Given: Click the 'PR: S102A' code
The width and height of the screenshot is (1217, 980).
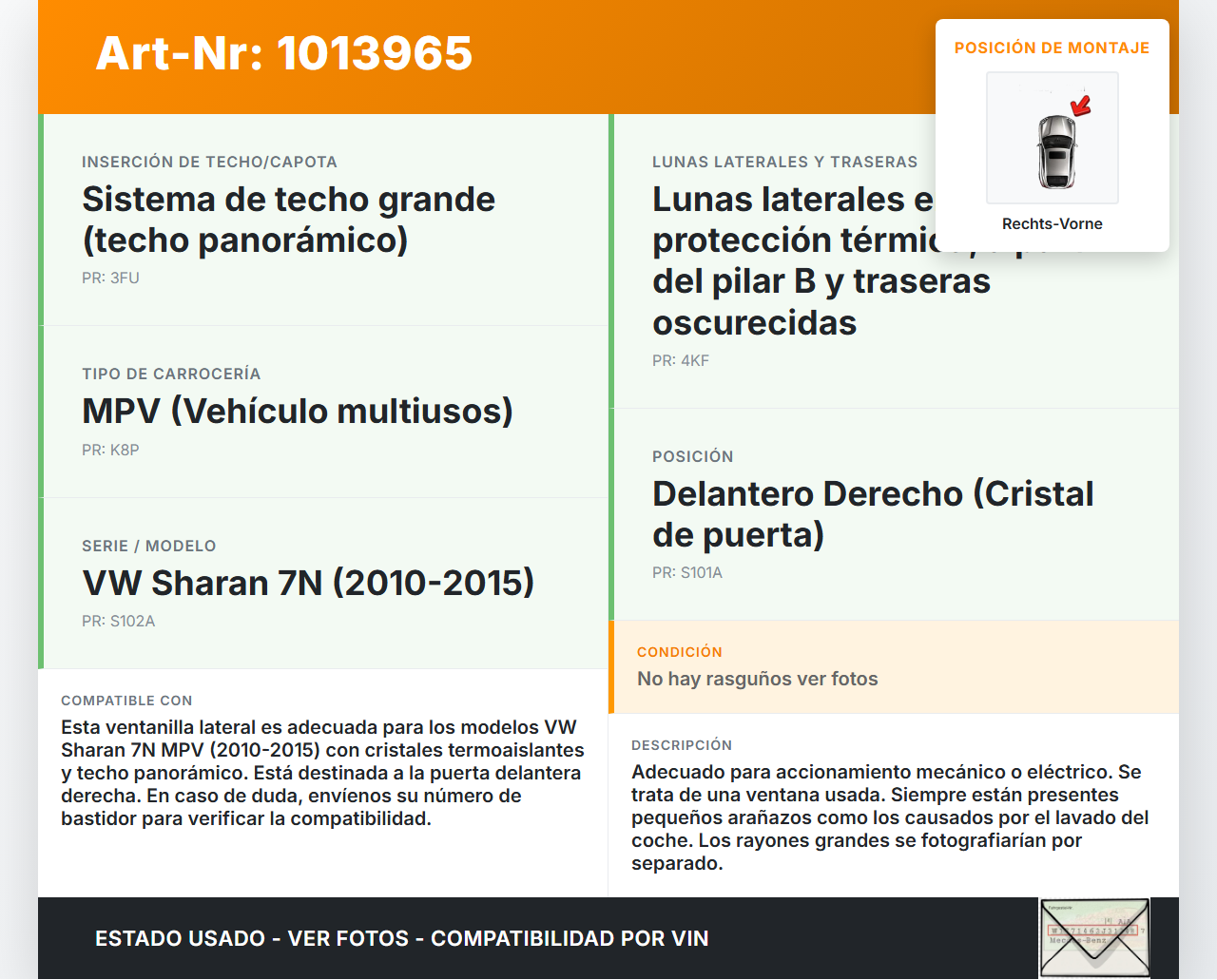Looking at the screenshot, I should (x=119, y=622).
